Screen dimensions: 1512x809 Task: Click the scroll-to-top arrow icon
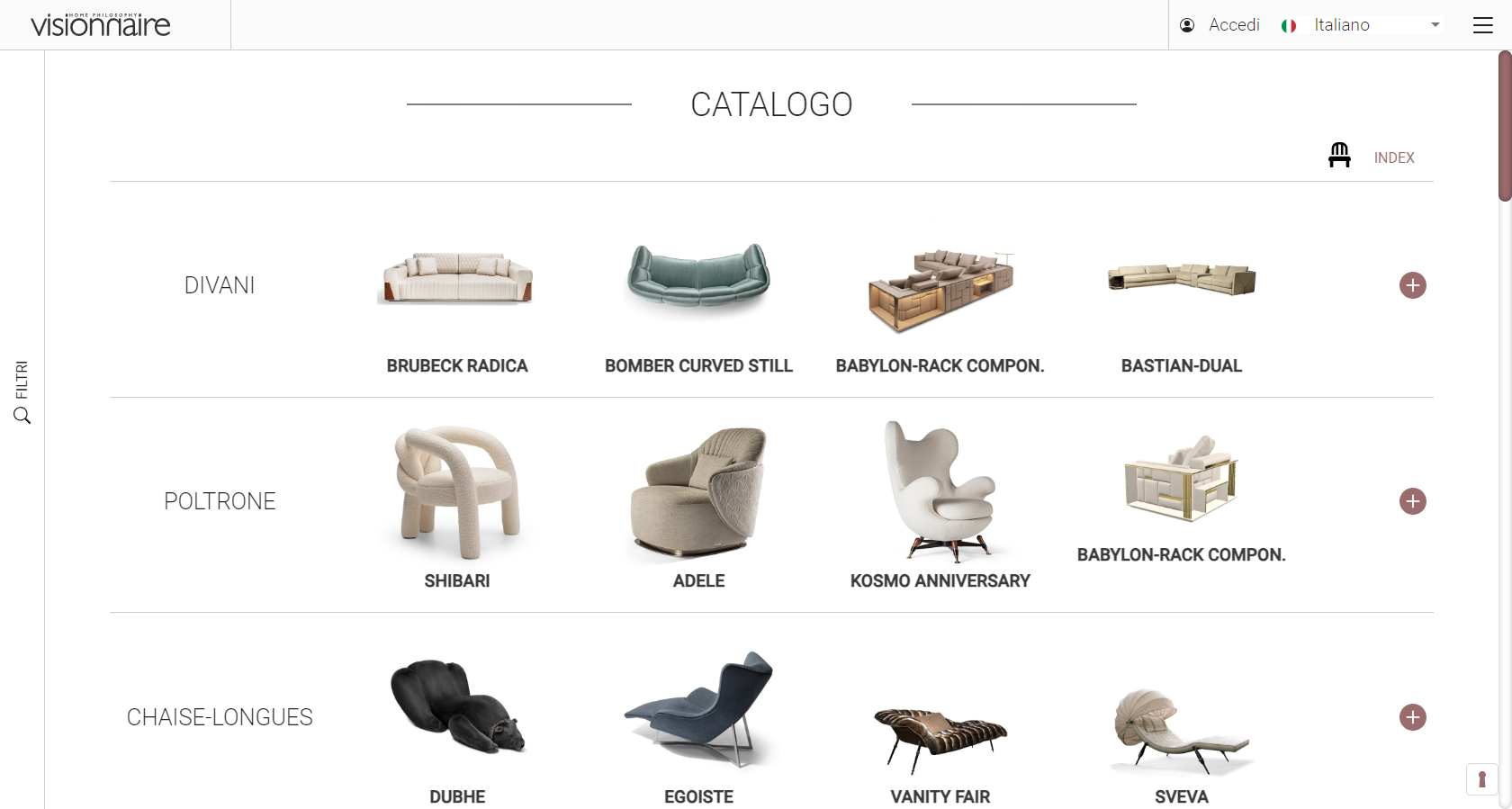pos(1482,778)
